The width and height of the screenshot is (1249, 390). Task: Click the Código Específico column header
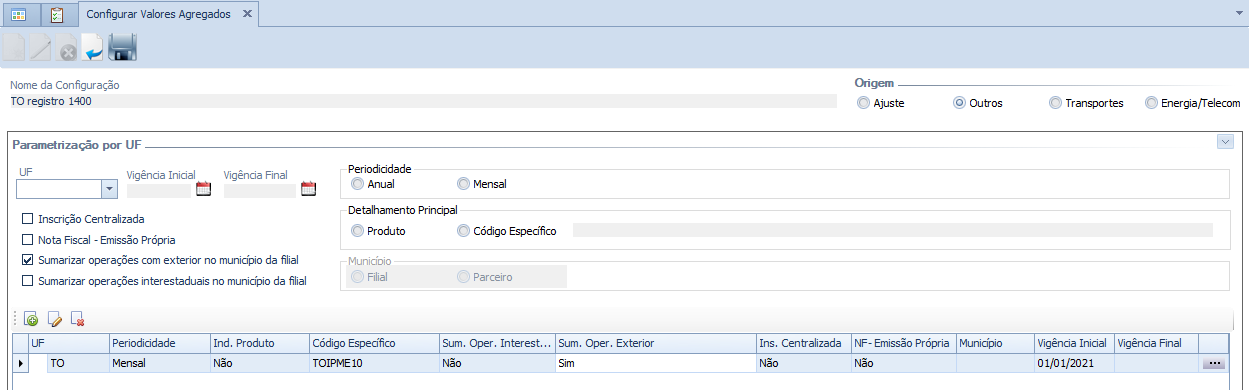pos(353,343)
